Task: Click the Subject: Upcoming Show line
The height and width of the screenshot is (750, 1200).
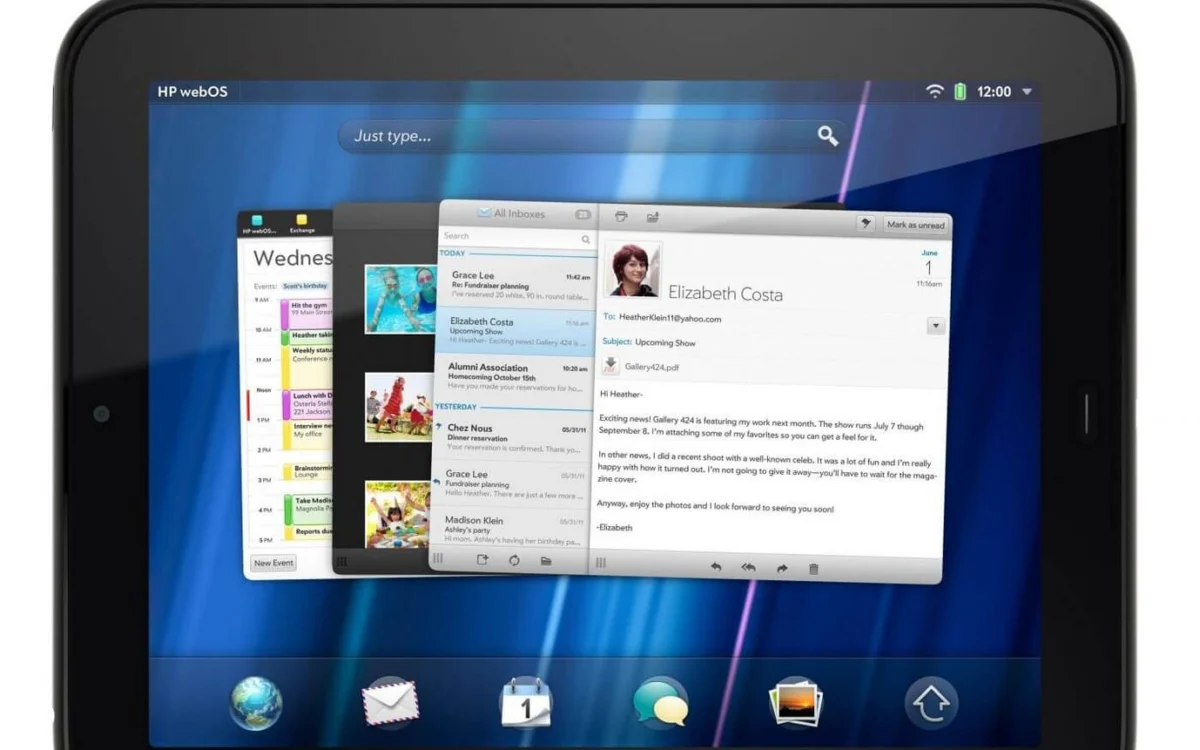Action: pyautogui.click(x=649, y=342)
